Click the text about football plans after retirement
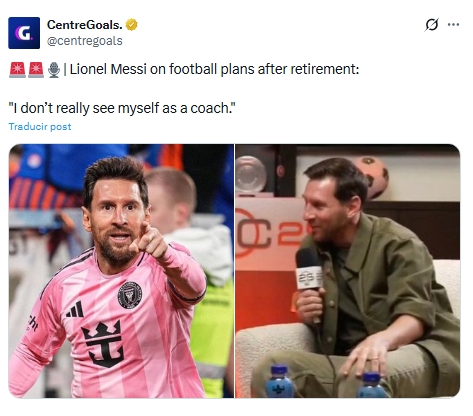This screenshot has height=416, width=473. click(x=214, y=69)
